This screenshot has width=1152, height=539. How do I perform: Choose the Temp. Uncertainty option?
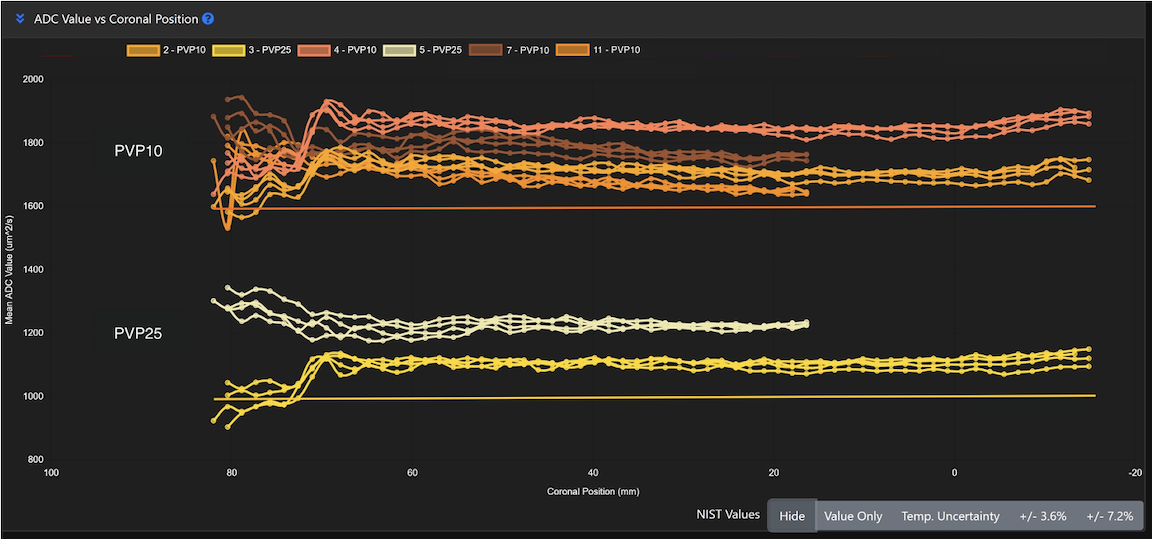[950, 516]
